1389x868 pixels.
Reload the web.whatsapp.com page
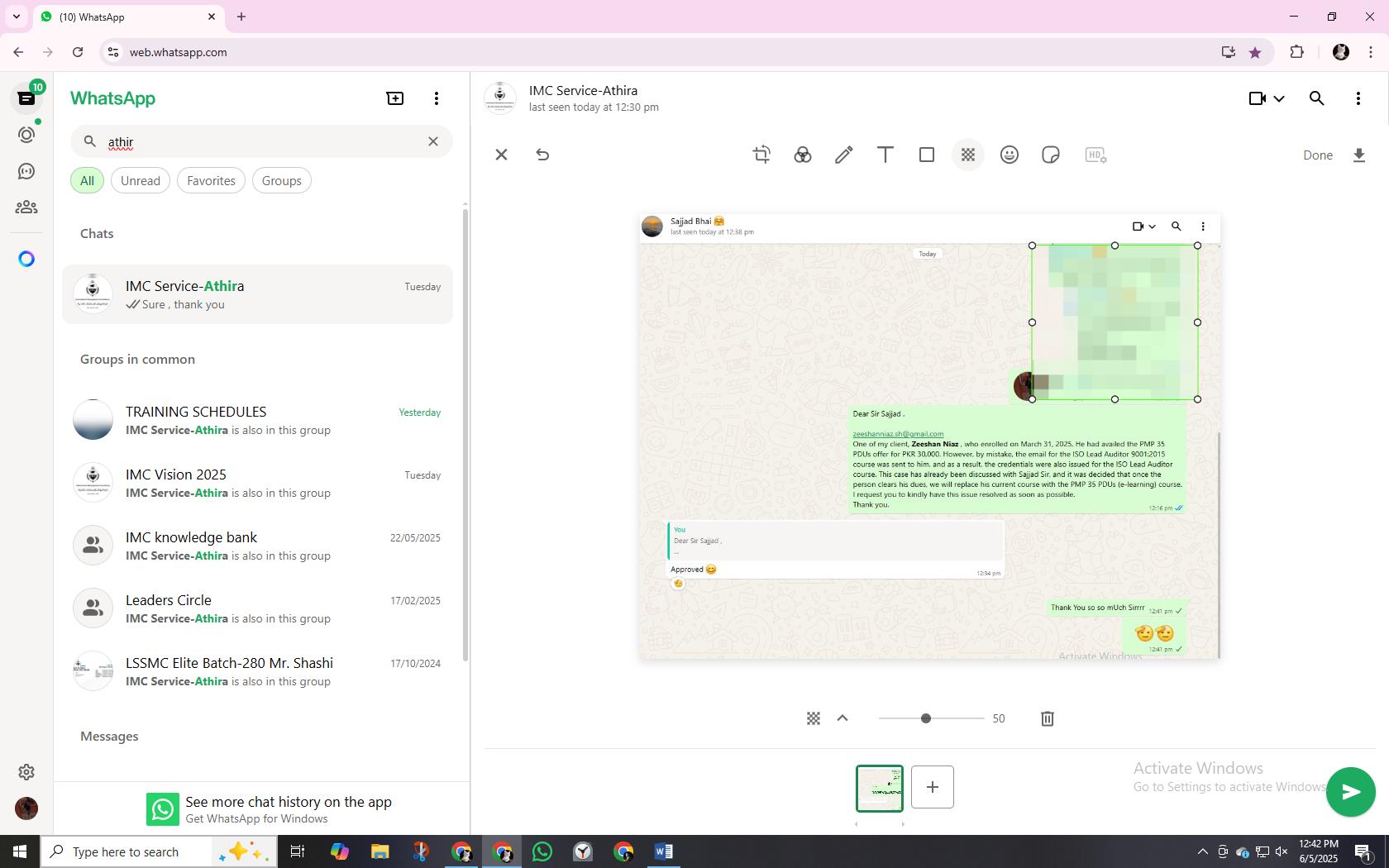click(78, 52)
